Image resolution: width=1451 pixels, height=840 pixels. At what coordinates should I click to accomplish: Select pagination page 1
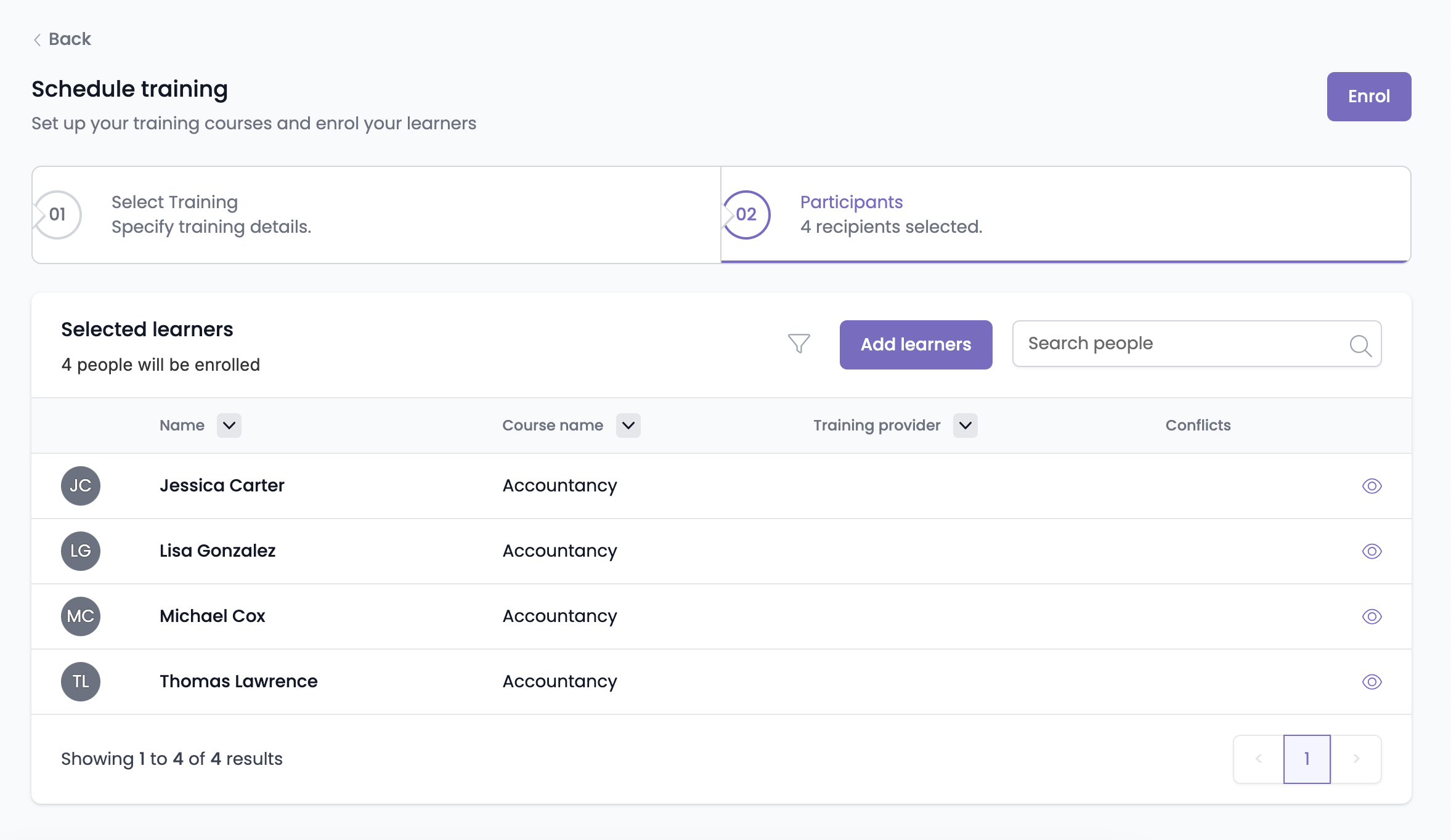[1307, 759]
